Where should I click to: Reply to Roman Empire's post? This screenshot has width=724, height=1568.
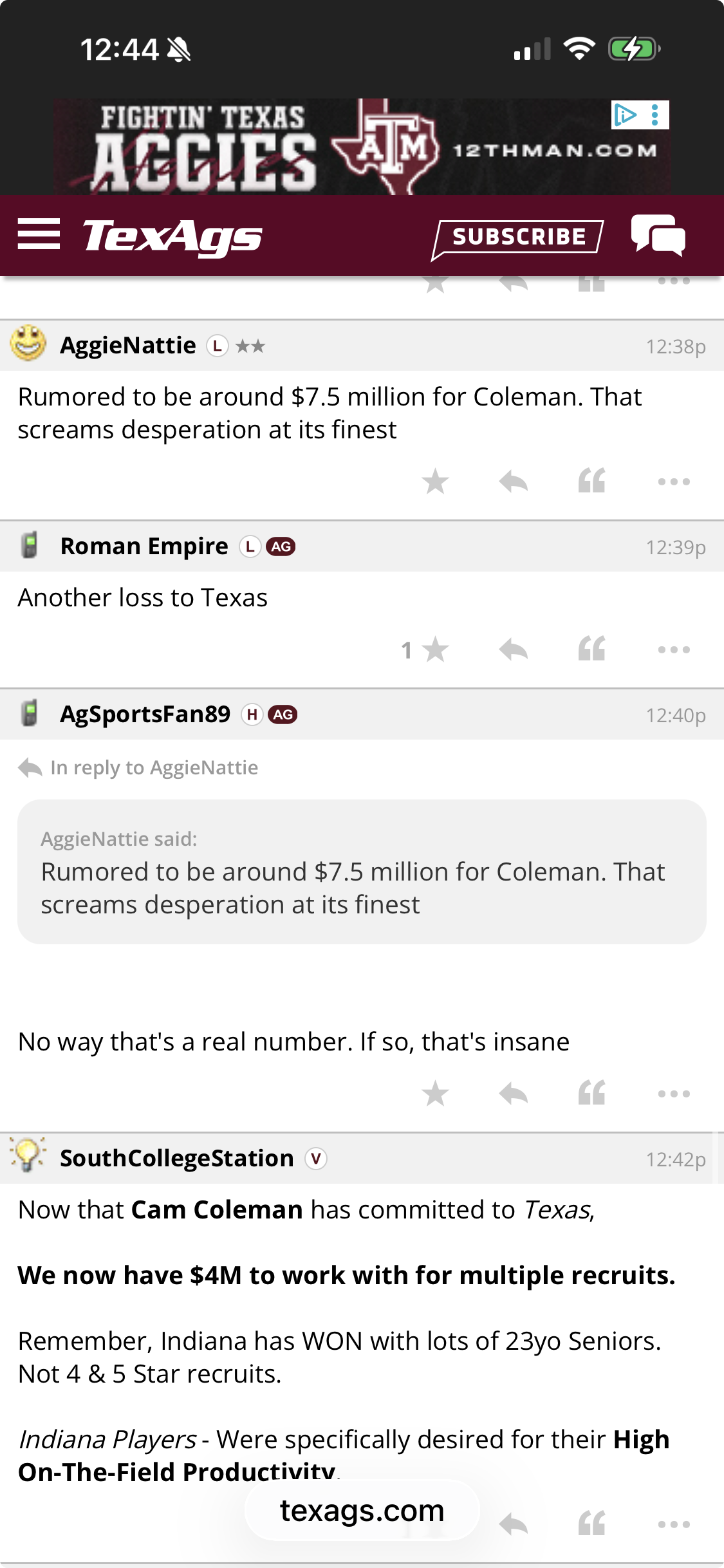pos(514,649)
